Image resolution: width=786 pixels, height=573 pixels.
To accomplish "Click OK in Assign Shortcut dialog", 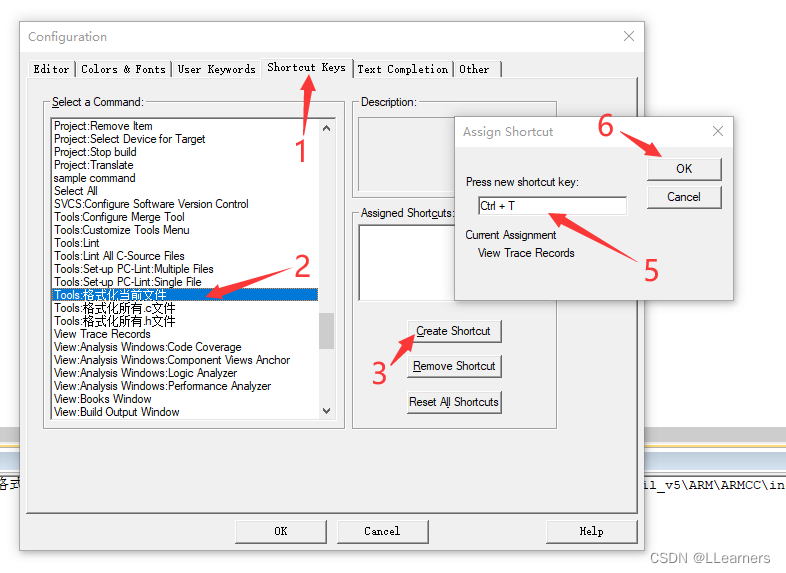I will (x=684, y=168).
